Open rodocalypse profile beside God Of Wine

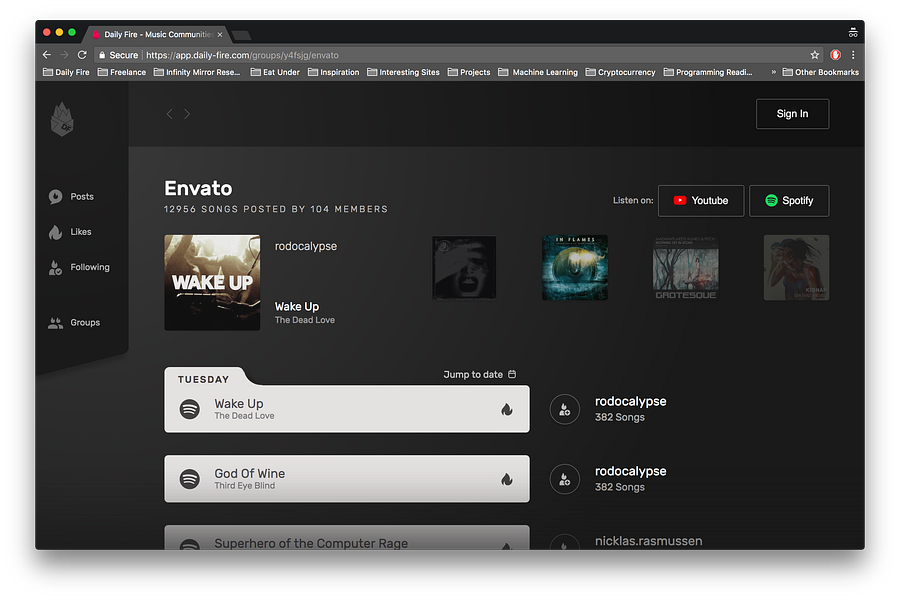click(x=630, y=471)
